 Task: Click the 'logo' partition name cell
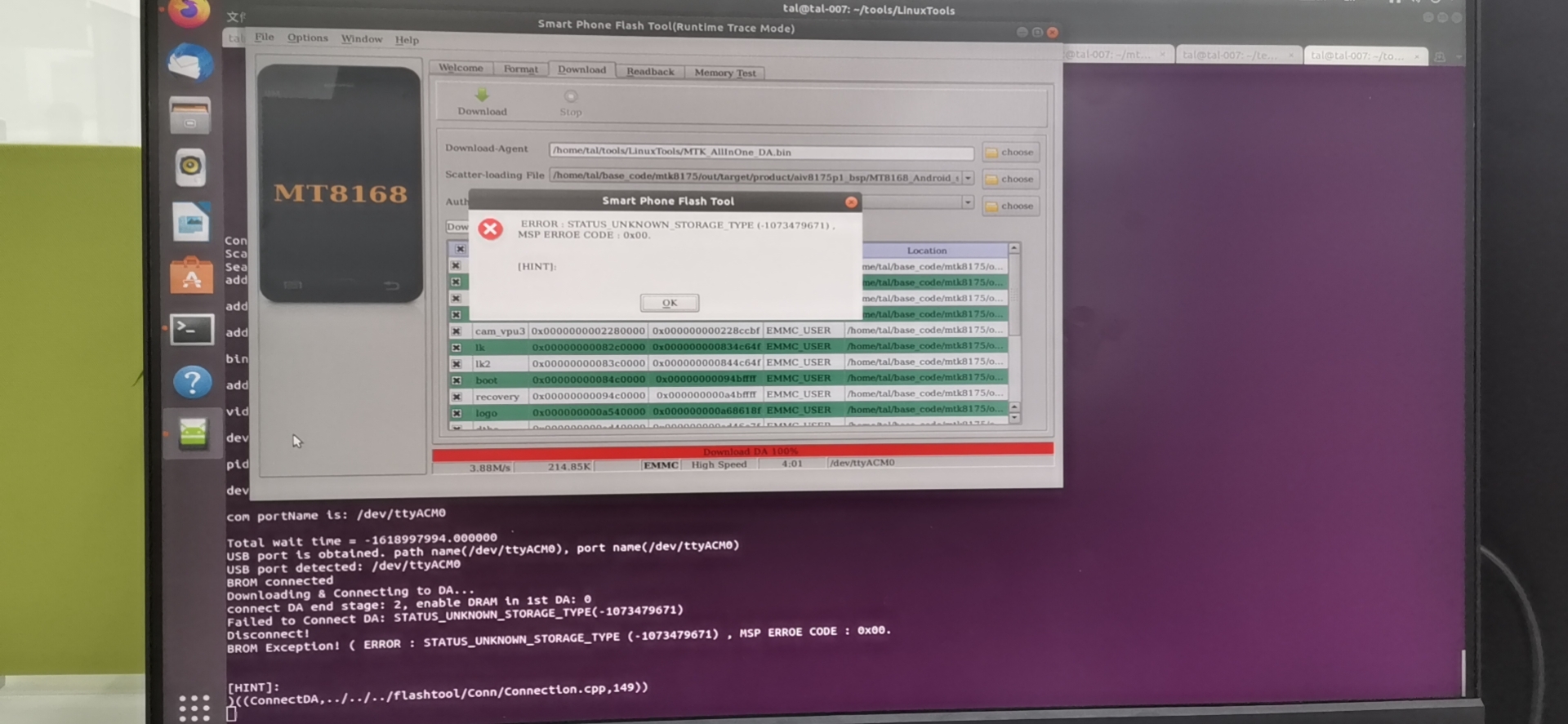click(x=500, y=412)
